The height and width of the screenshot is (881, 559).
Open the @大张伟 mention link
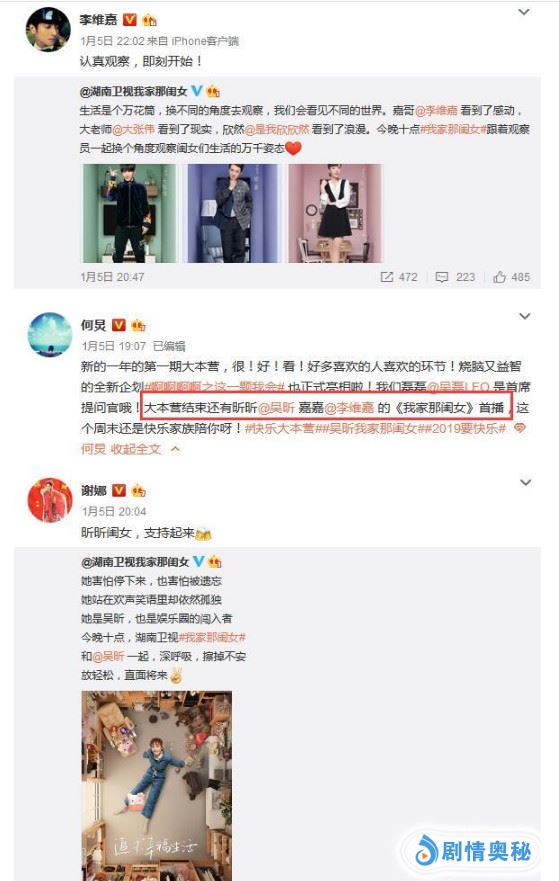[133, 129]
